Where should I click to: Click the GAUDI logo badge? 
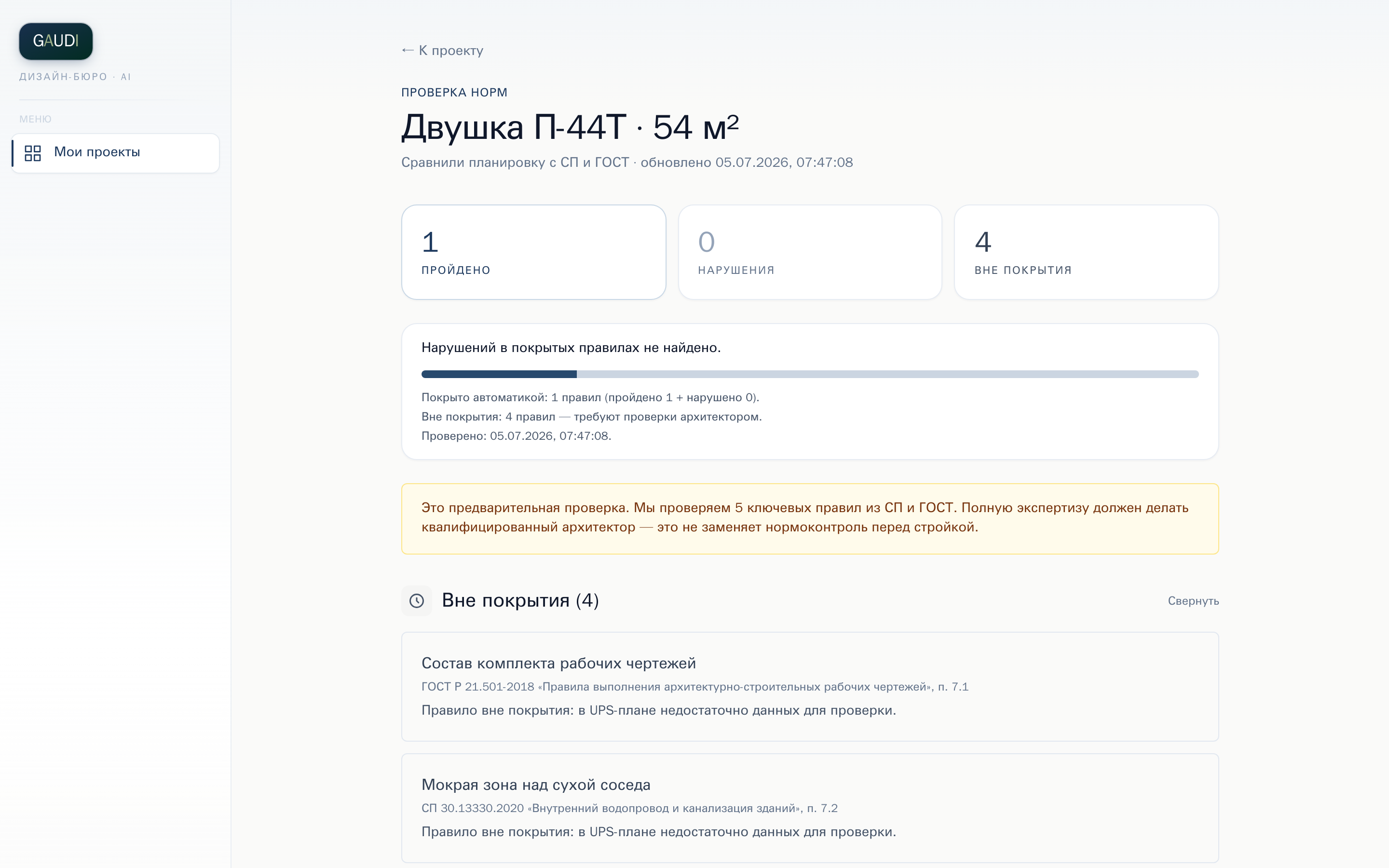tap(55, 41)
